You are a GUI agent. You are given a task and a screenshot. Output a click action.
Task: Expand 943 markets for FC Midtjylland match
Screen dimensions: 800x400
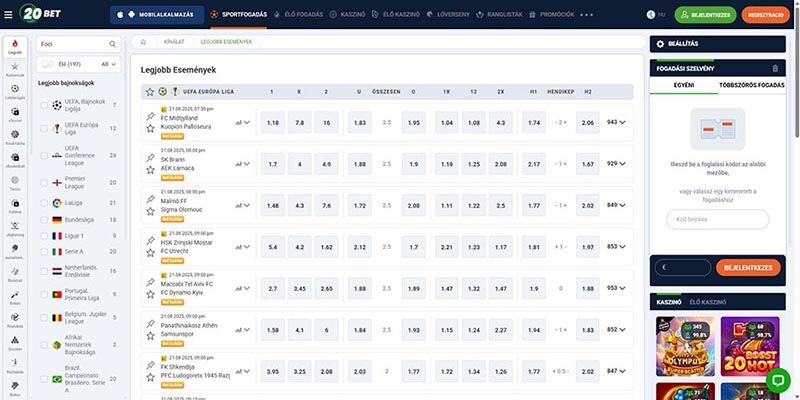(616, 122)
